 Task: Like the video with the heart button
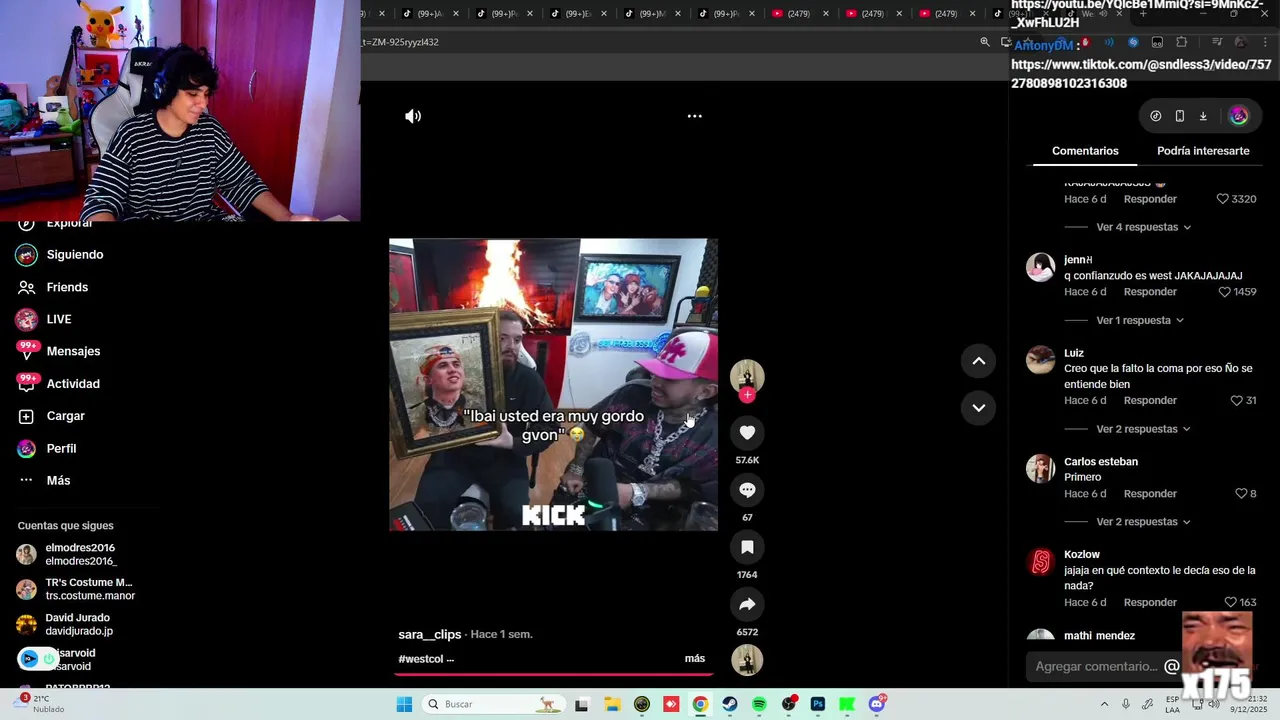tap(747, 432)
